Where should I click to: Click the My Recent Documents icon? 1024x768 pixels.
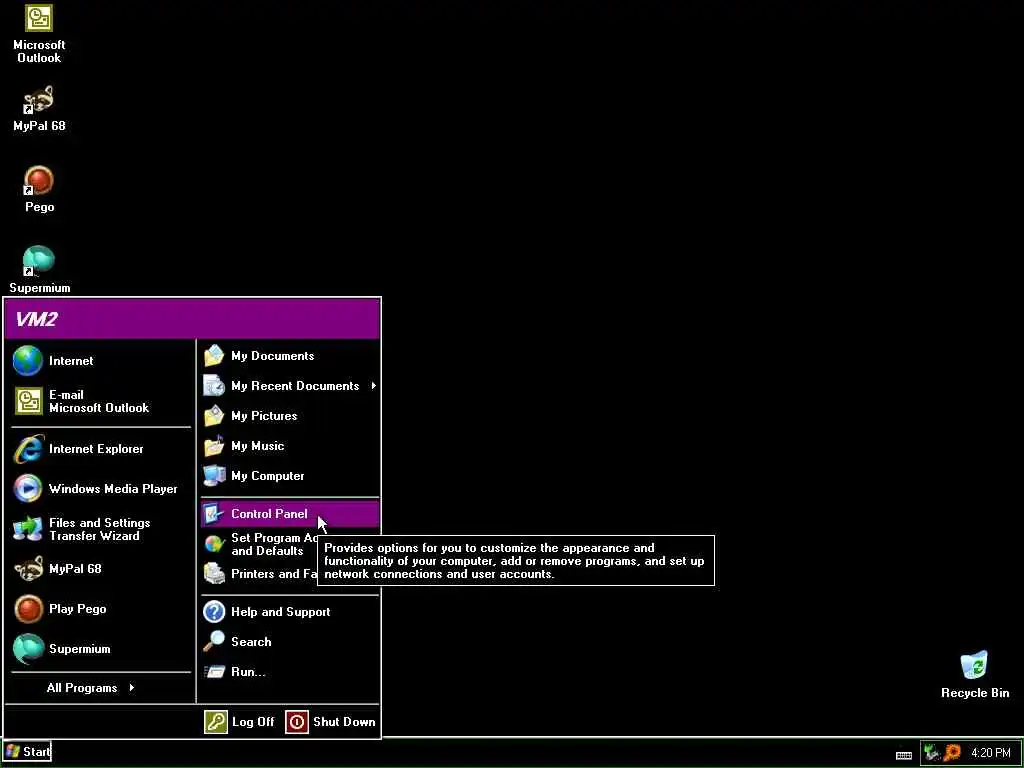tap(214, 386)
